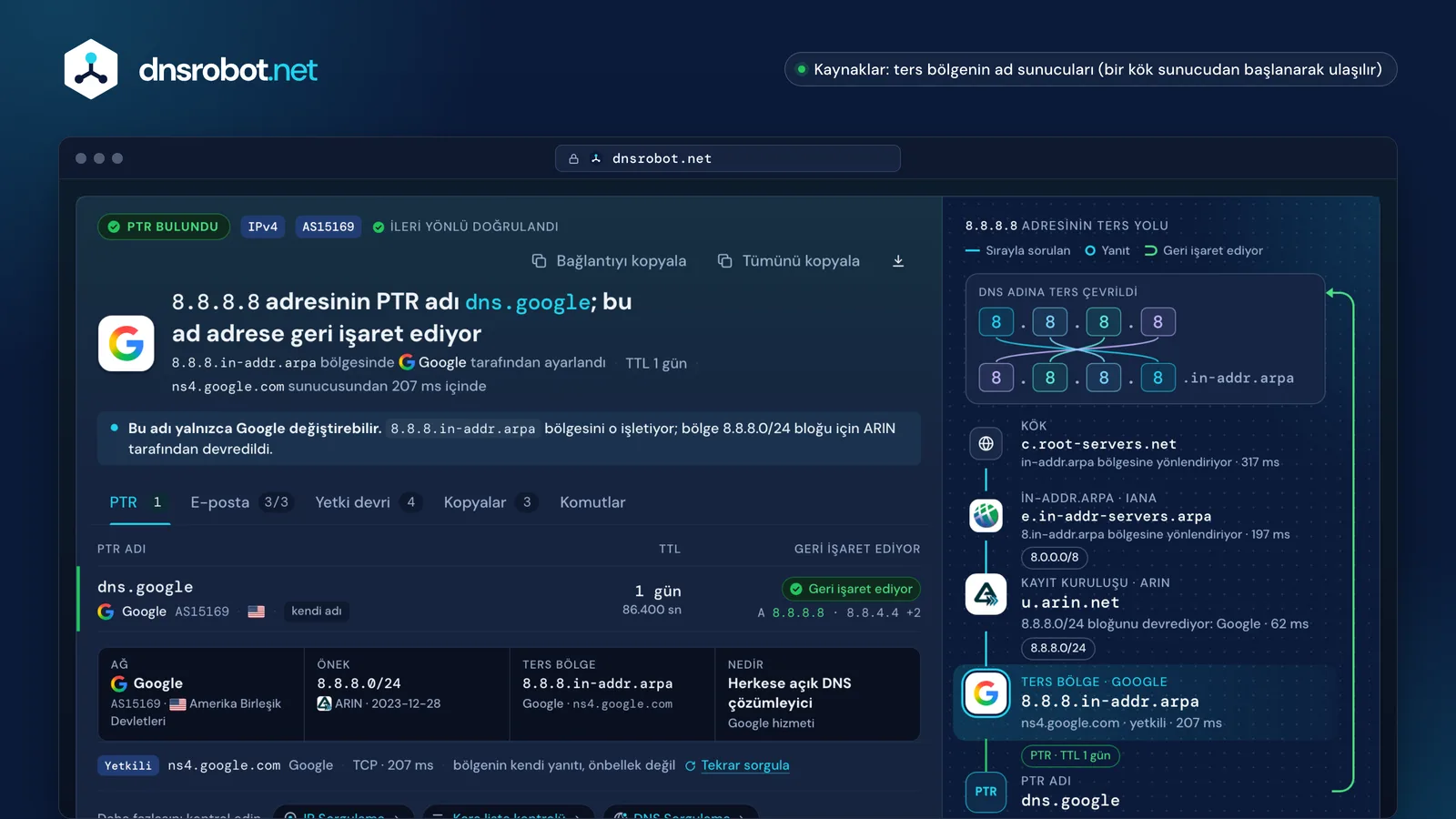
Task: Click the kendi adı tag
Action: pyautogui.click(x=317, y=611)
